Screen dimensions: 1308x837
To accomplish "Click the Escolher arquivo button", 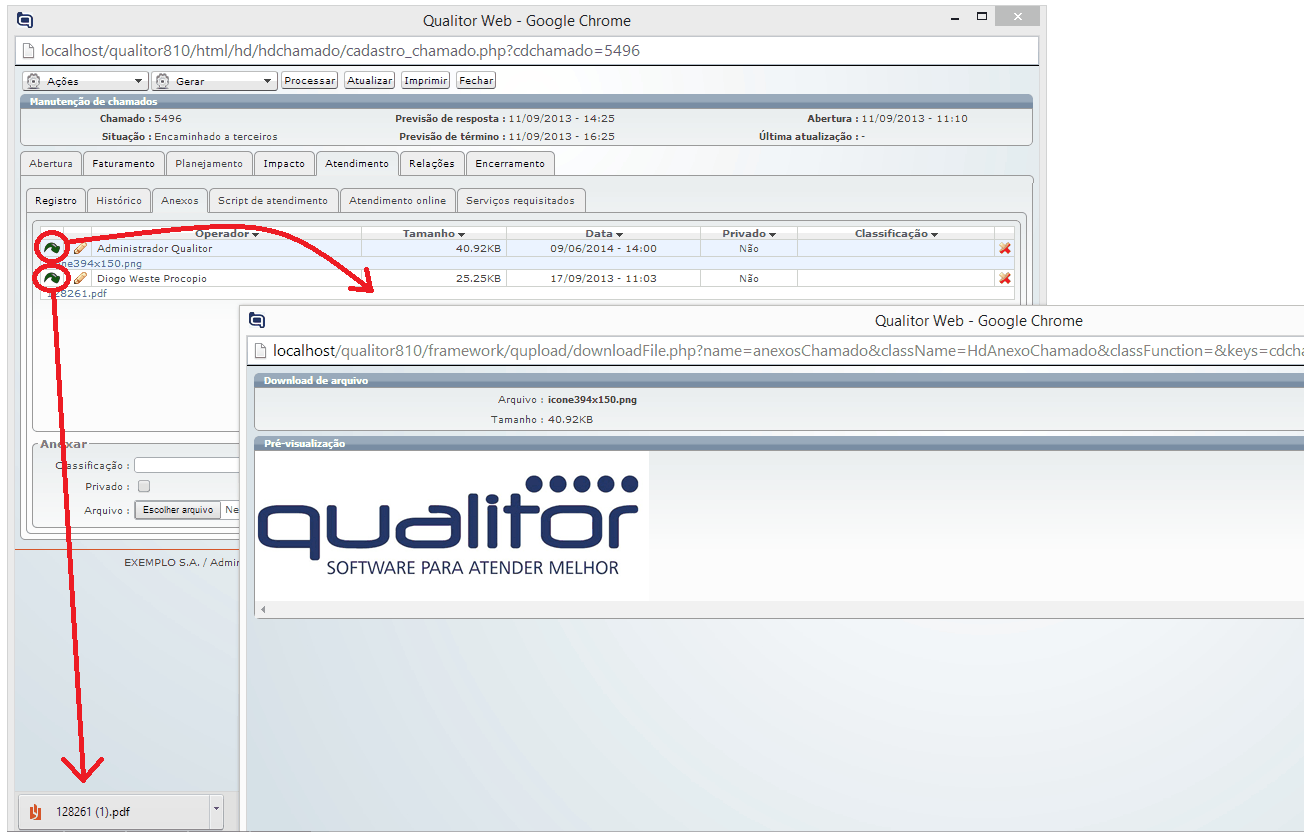I will click(177, 510).
